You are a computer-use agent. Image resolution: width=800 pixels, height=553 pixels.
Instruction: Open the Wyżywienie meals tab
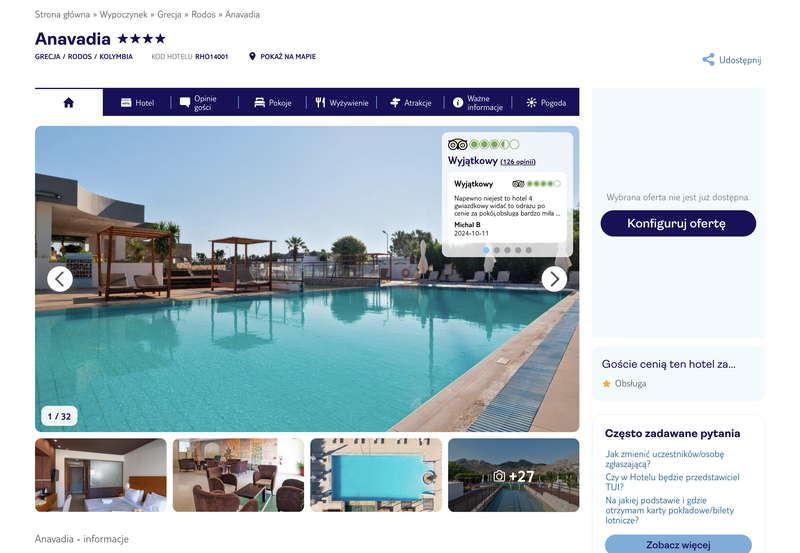coord(341,103)
